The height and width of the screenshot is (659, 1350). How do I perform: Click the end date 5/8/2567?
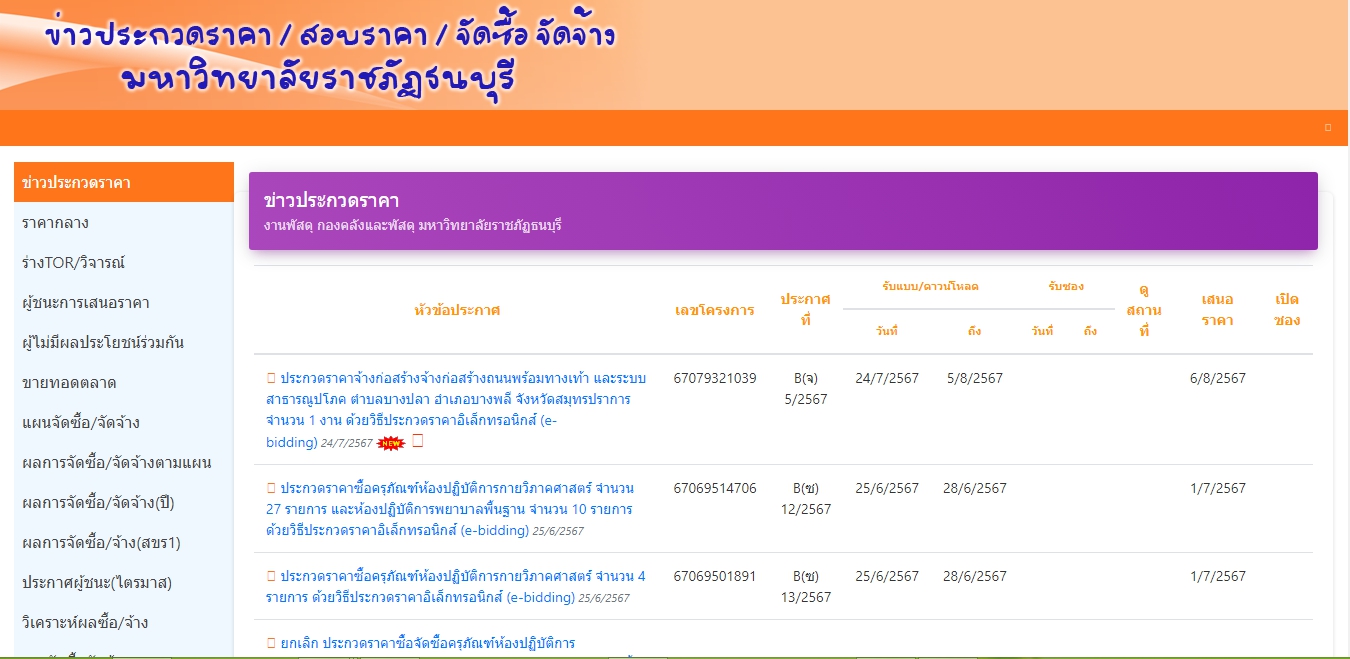click(975, 378)
